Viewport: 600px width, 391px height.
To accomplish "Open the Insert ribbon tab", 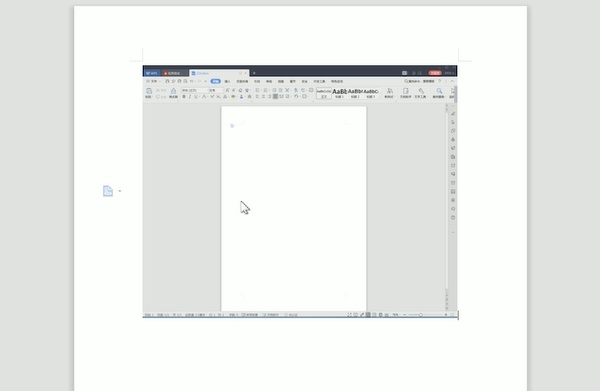I will [227, 81].
